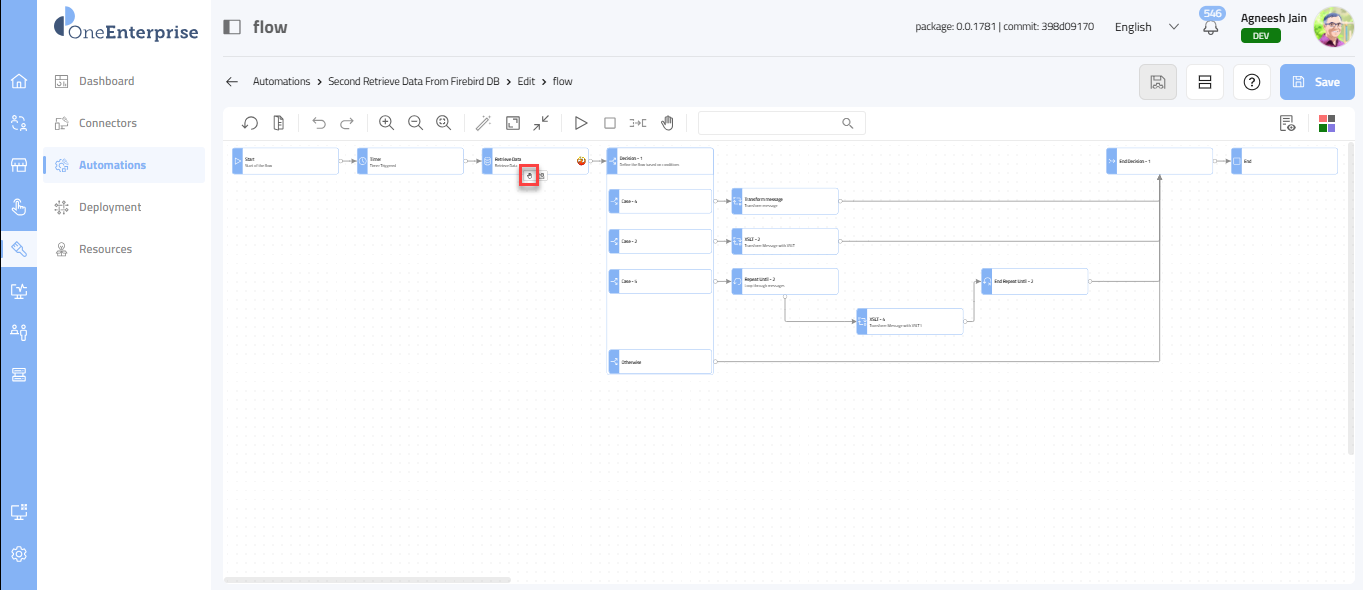Click the redo arrow in toolbar
The image size is (1363, 590).
tap(347, 123)
